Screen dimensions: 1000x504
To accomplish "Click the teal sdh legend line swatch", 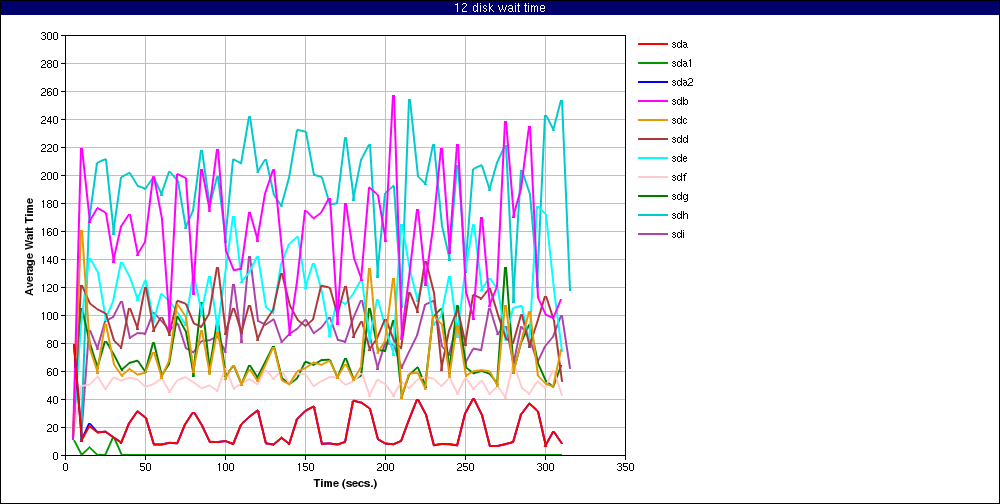I will 651,215.
